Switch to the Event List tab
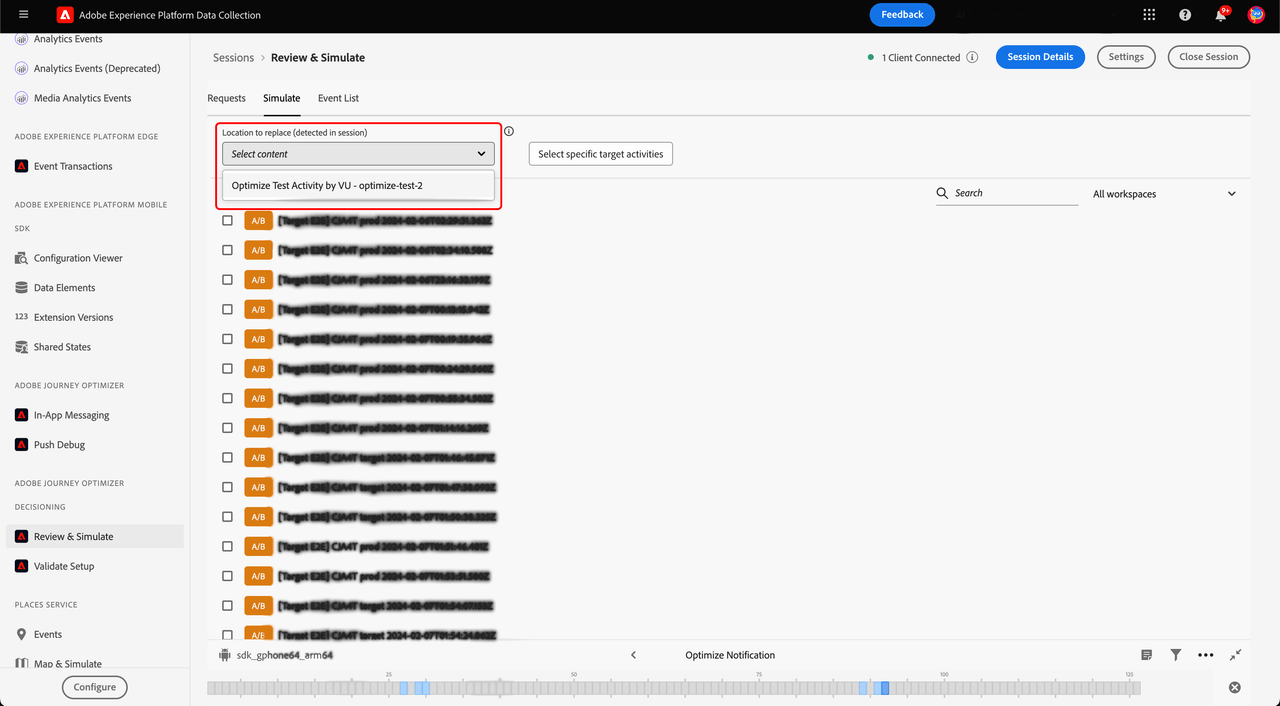This screenshot has height=706, width=1280. [338, 98]
